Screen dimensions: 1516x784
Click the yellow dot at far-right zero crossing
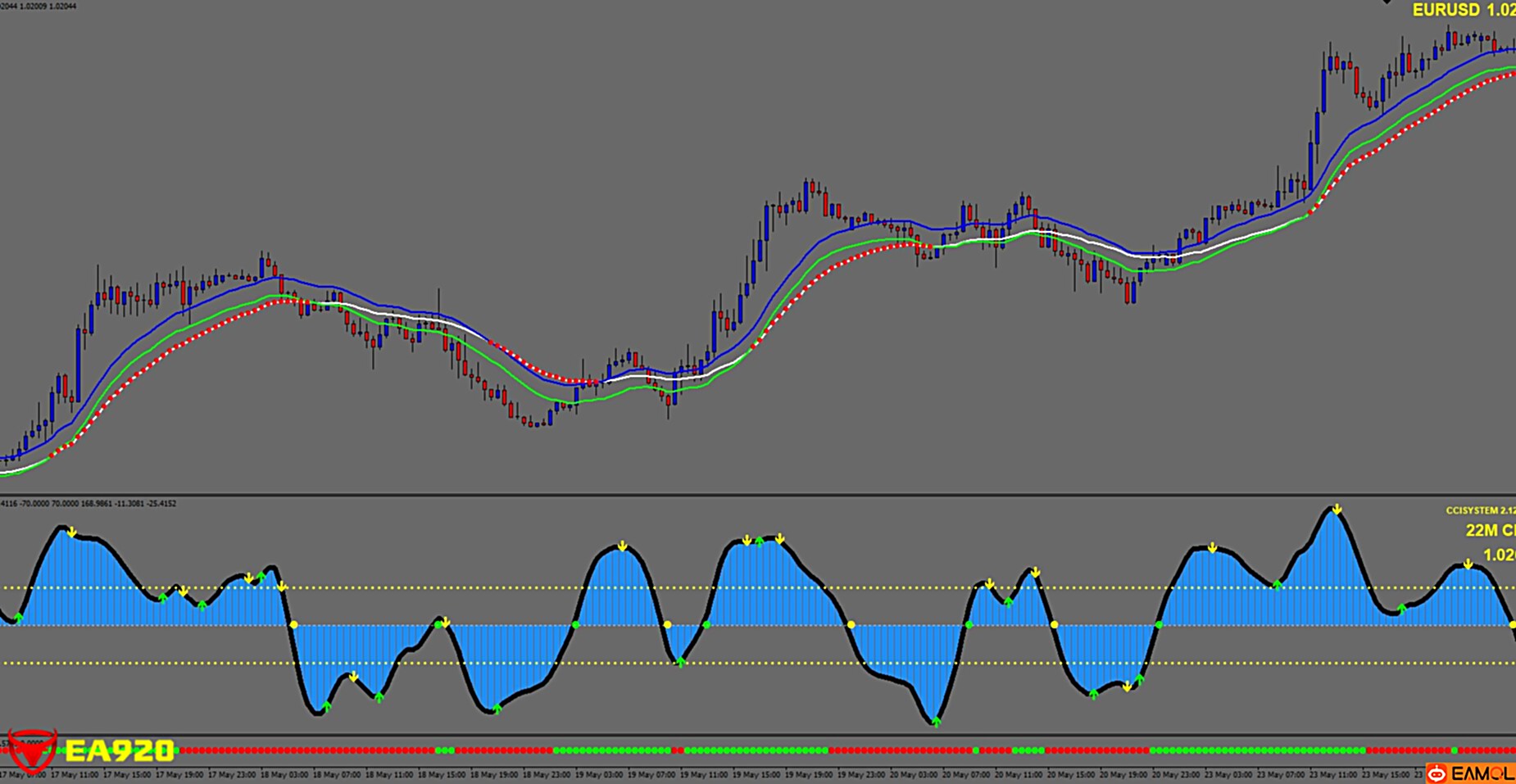coord(1512,625)
